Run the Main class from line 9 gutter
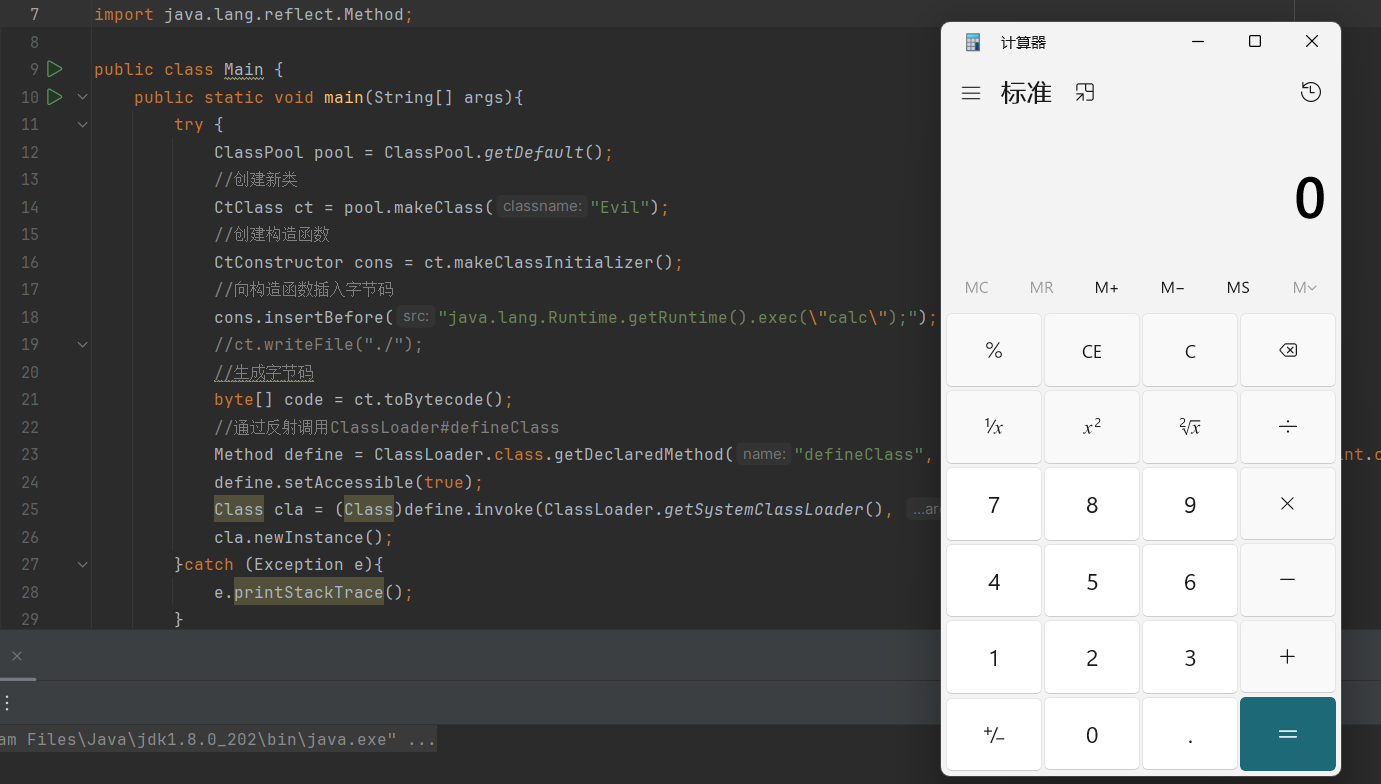This screenshot has height=784, width=1381. (x=55, y=69)
